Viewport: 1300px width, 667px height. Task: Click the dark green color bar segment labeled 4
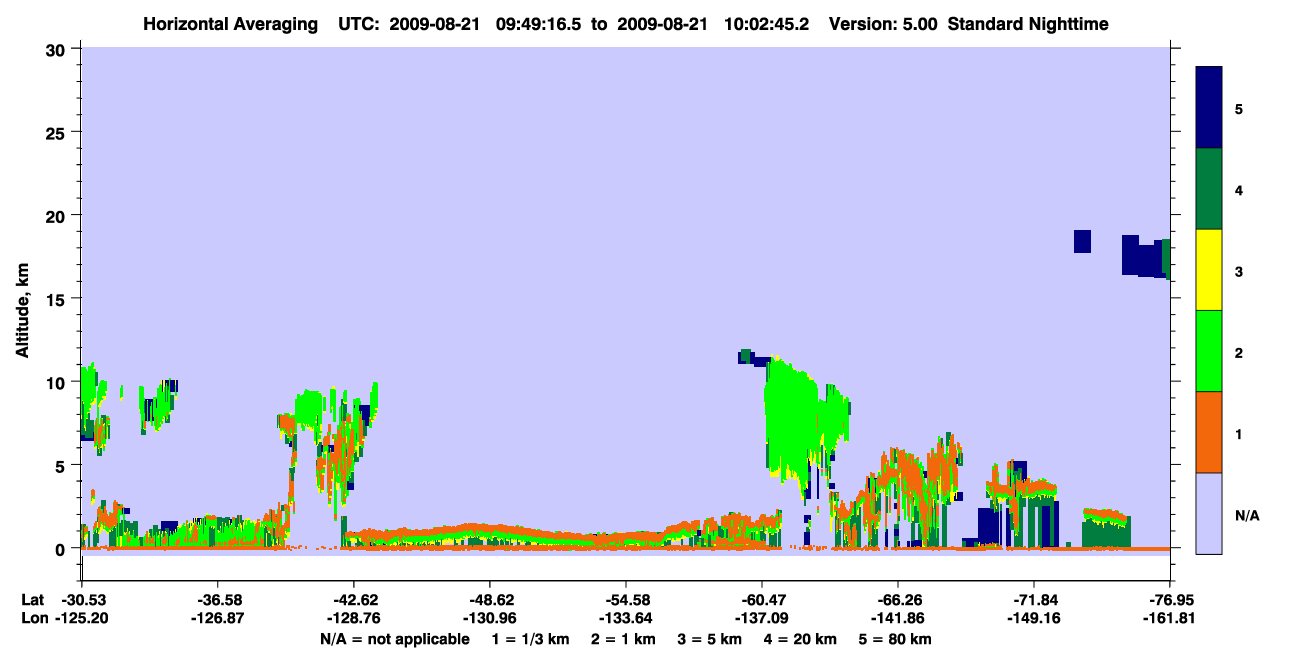coord(1209,189)
